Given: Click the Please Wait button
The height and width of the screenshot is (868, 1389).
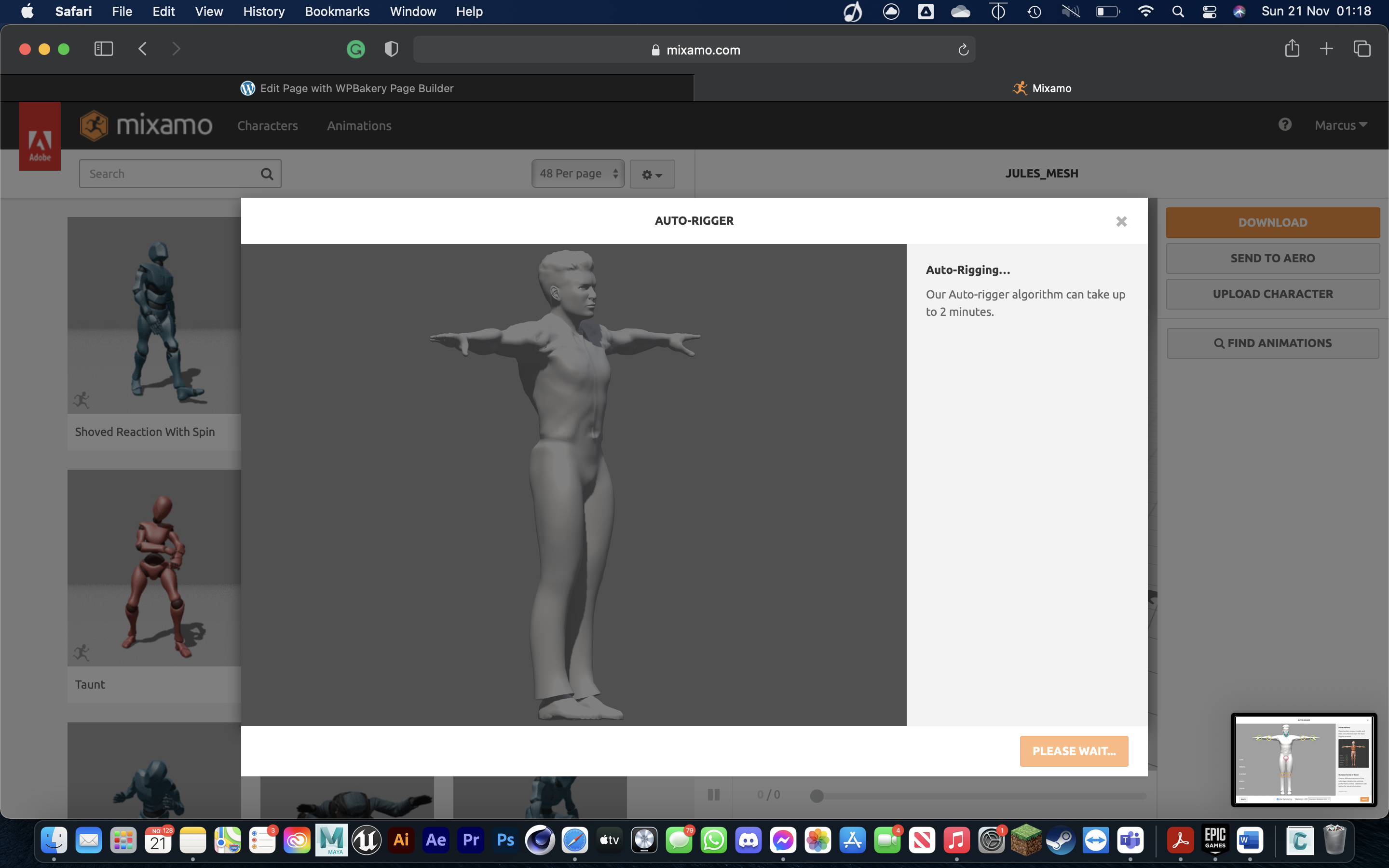Looking at the screenshot, I should tap(1073, 751).
